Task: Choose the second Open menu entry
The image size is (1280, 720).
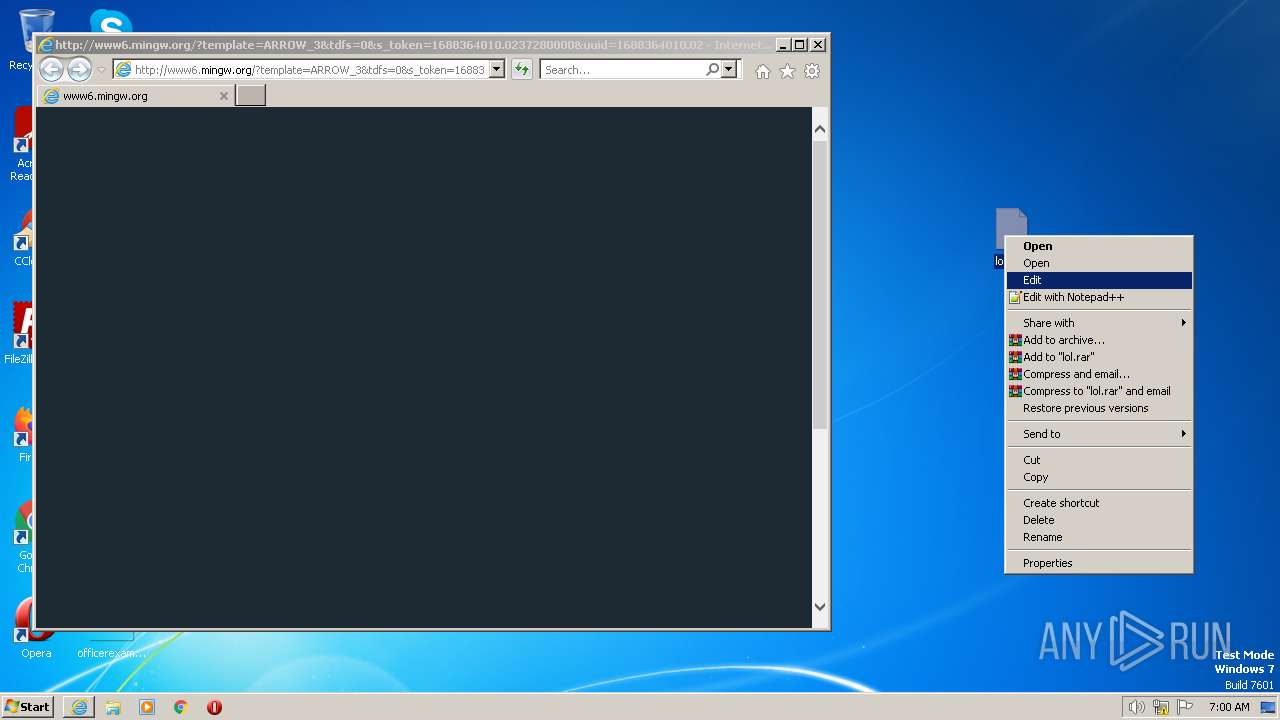Action: click(x=1099, y=263)
